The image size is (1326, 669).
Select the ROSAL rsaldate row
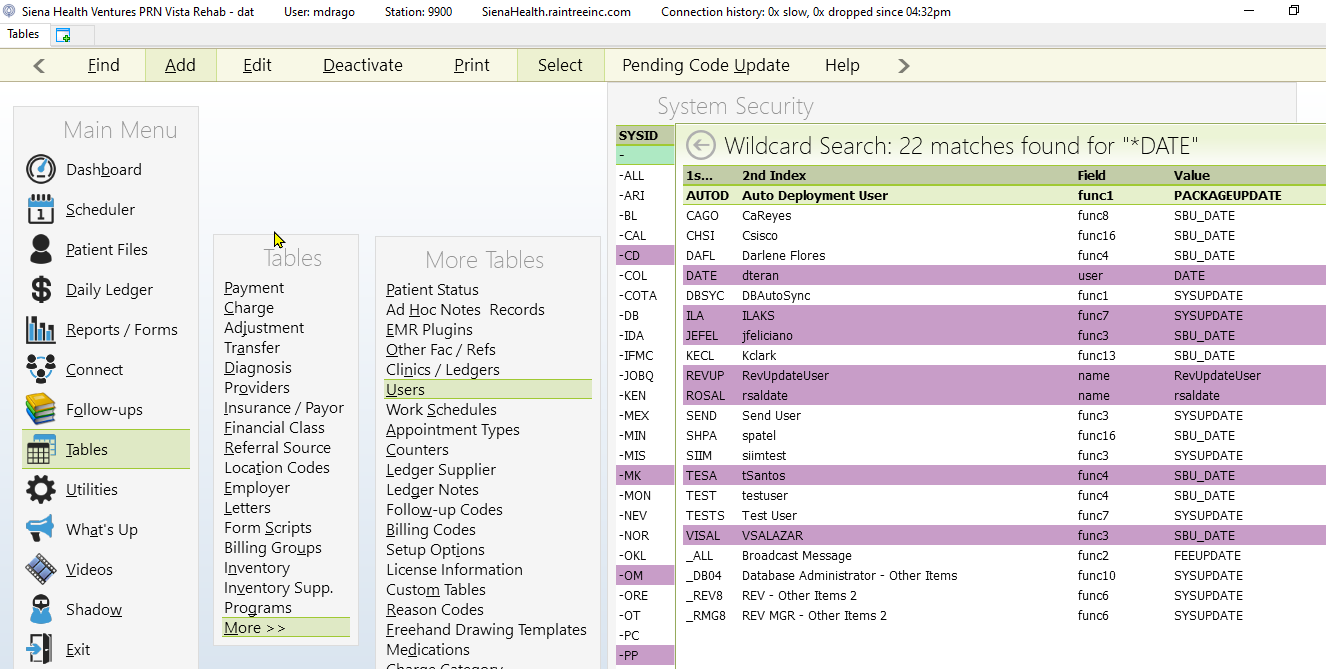point(1004,396)
